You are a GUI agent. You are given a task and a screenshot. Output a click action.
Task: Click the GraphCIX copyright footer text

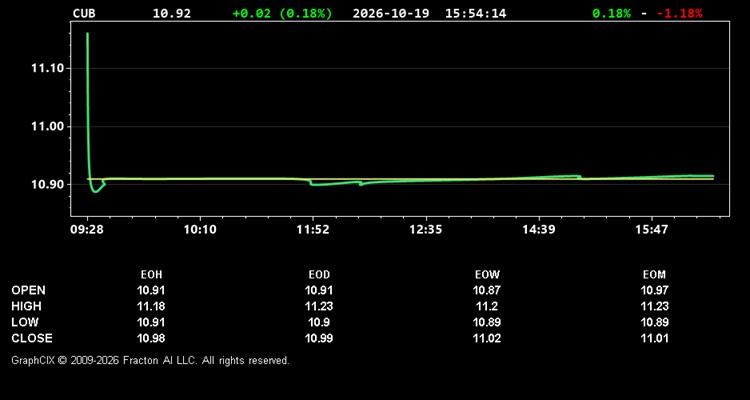150,360
